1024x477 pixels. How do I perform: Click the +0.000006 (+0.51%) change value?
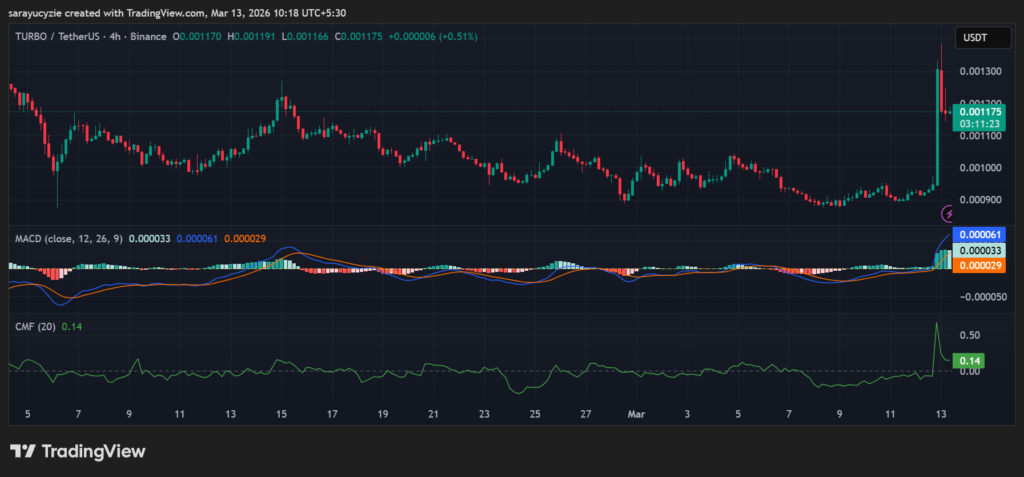point(434,36)
